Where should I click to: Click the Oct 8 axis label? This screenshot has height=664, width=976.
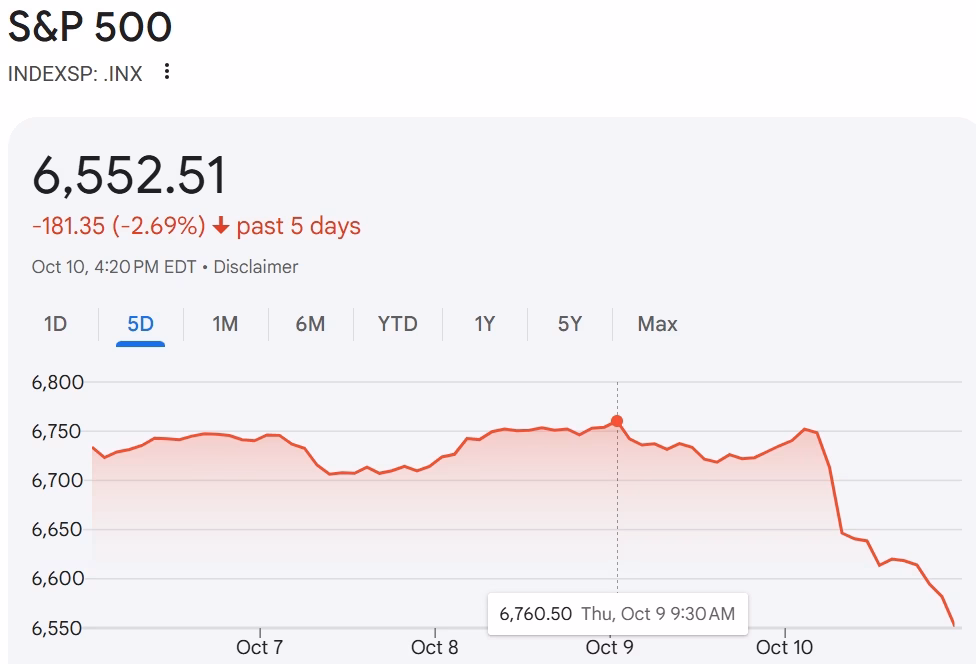434,647
